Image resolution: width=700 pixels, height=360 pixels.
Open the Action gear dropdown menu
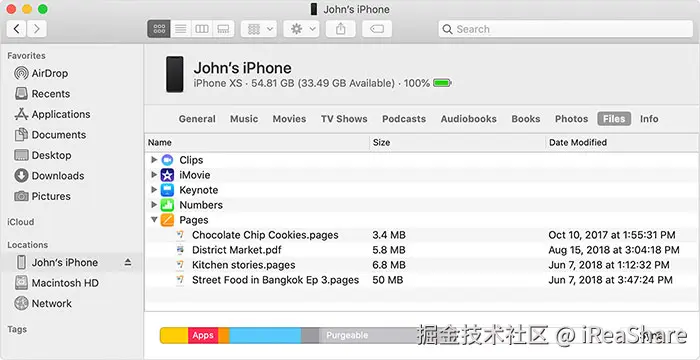pyautogui.click(x=301, y=29)
